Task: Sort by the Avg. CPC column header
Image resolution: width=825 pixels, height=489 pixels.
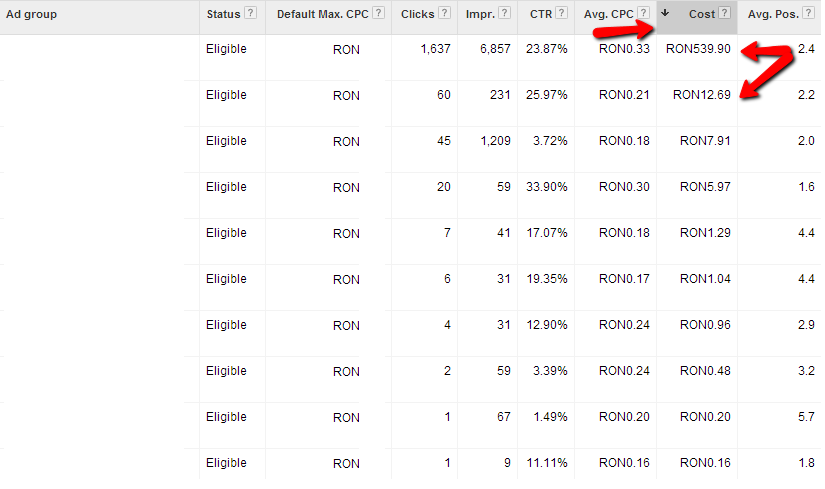Action: pos(608,15)
